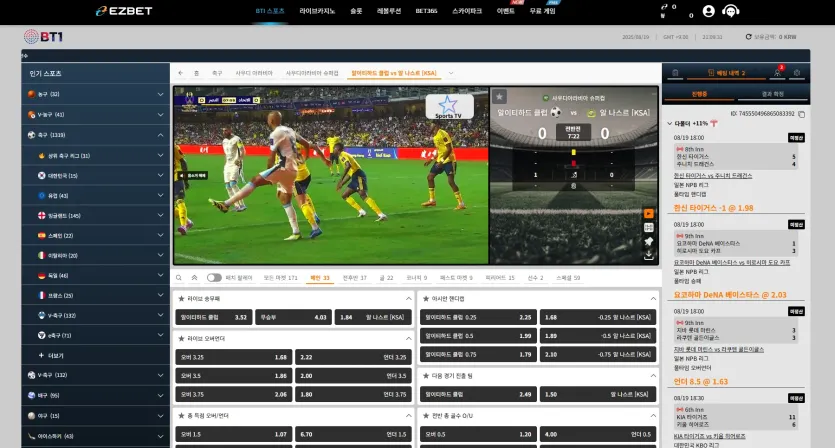Open the BTI Sports top menu item
The height and width of the screenshot is (448, 835).
click(270, 11)
